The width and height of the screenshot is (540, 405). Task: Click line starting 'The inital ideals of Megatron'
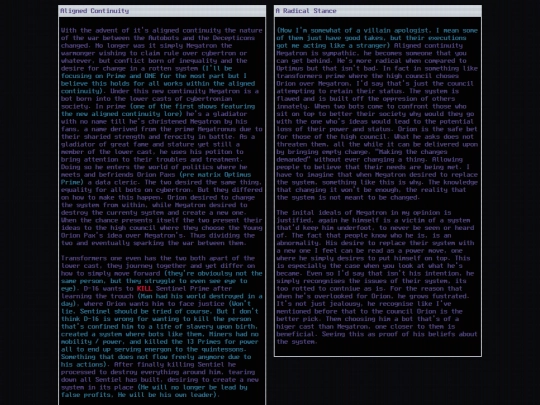364,212
